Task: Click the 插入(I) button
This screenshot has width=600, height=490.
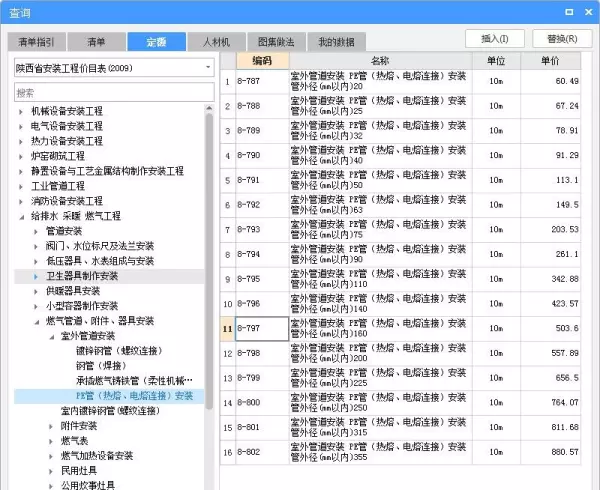Action: (495, 39)
